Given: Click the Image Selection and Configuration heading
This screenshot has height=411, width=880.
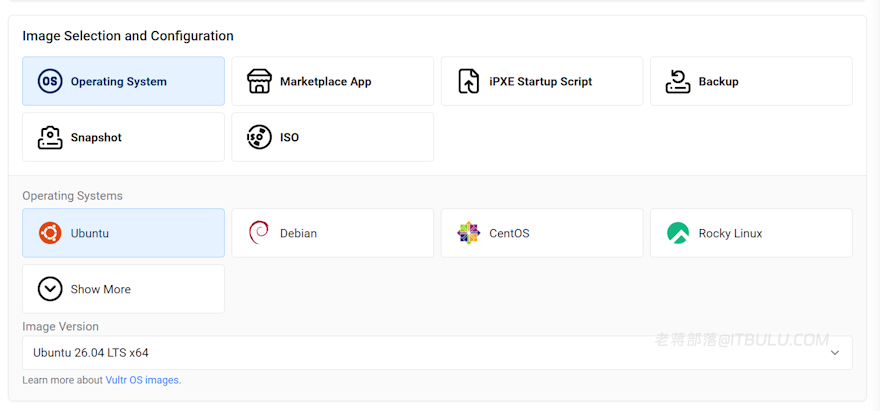Looking at the screenshot, I should 128,36.
